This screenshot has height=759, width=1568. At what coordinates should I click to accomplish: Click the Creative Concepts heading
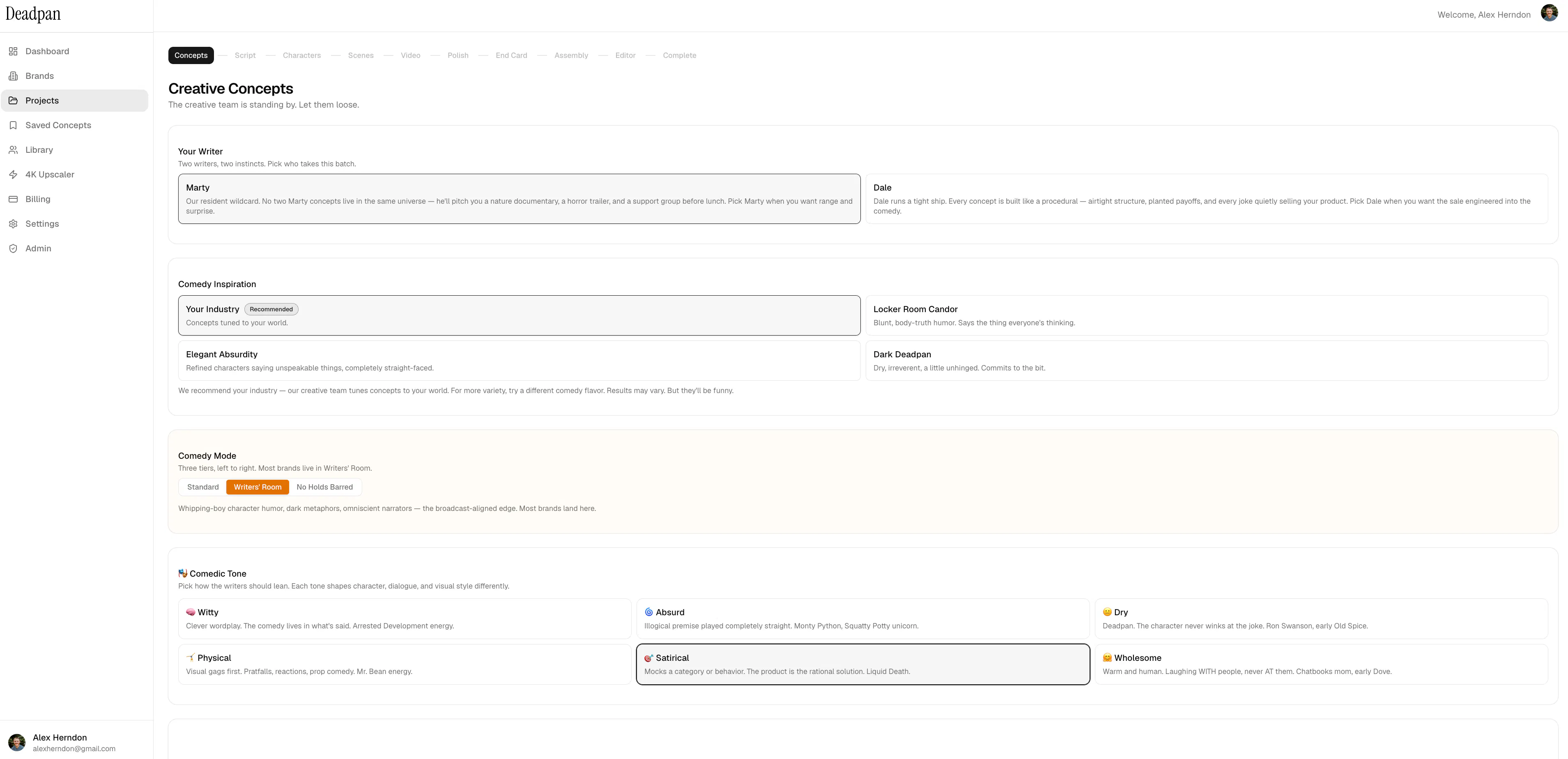pos(231,88)
